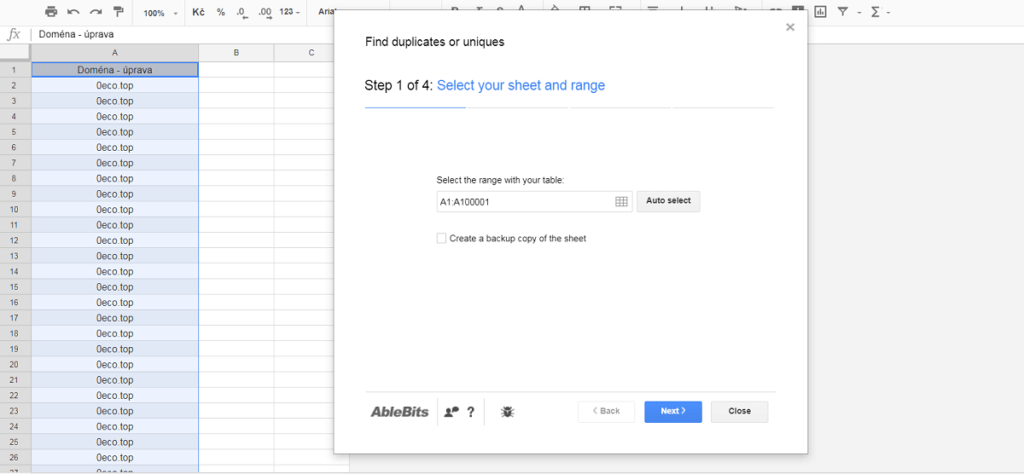Open the bug report icon in dialog
This screenshot has height=474, width=1024.
[x=507, y=411]
